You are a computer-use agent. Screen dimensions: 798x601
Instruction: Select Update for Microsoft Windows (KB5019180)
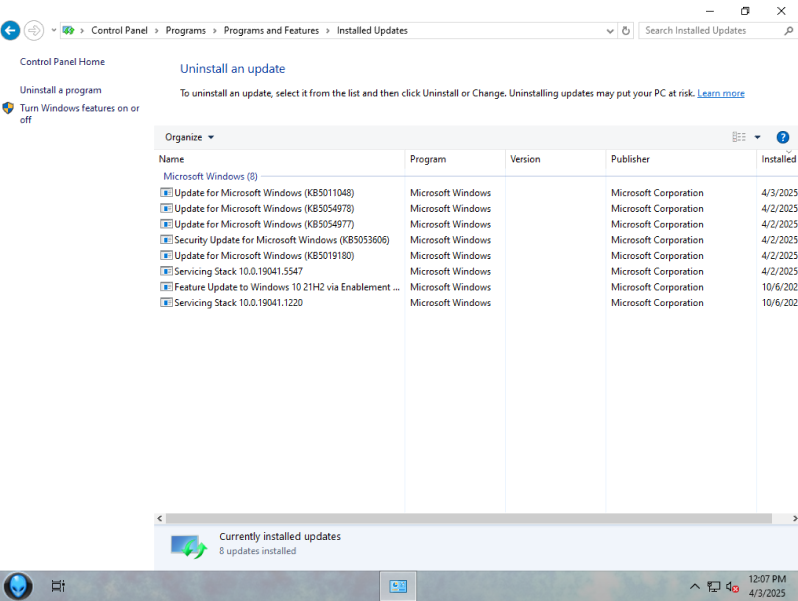coord(264,255)
